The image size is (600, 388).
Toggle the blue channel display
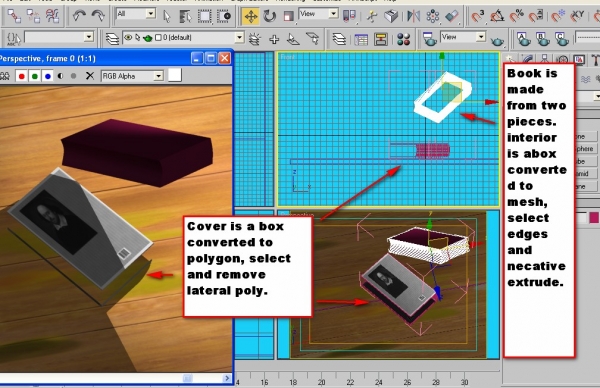(48, 76)
